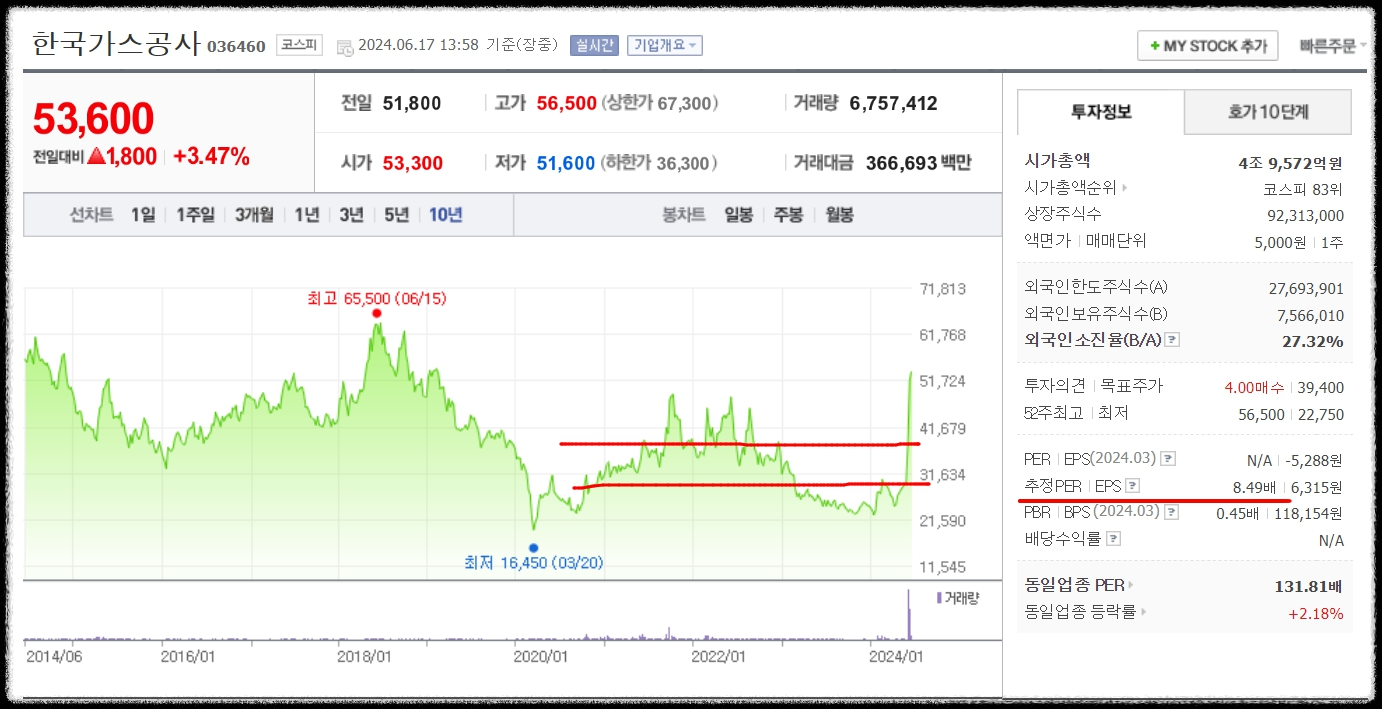Click the 동일업종 PER value 131.81배
Viewport: 1382px width, 709px height.
(1309, 586)
